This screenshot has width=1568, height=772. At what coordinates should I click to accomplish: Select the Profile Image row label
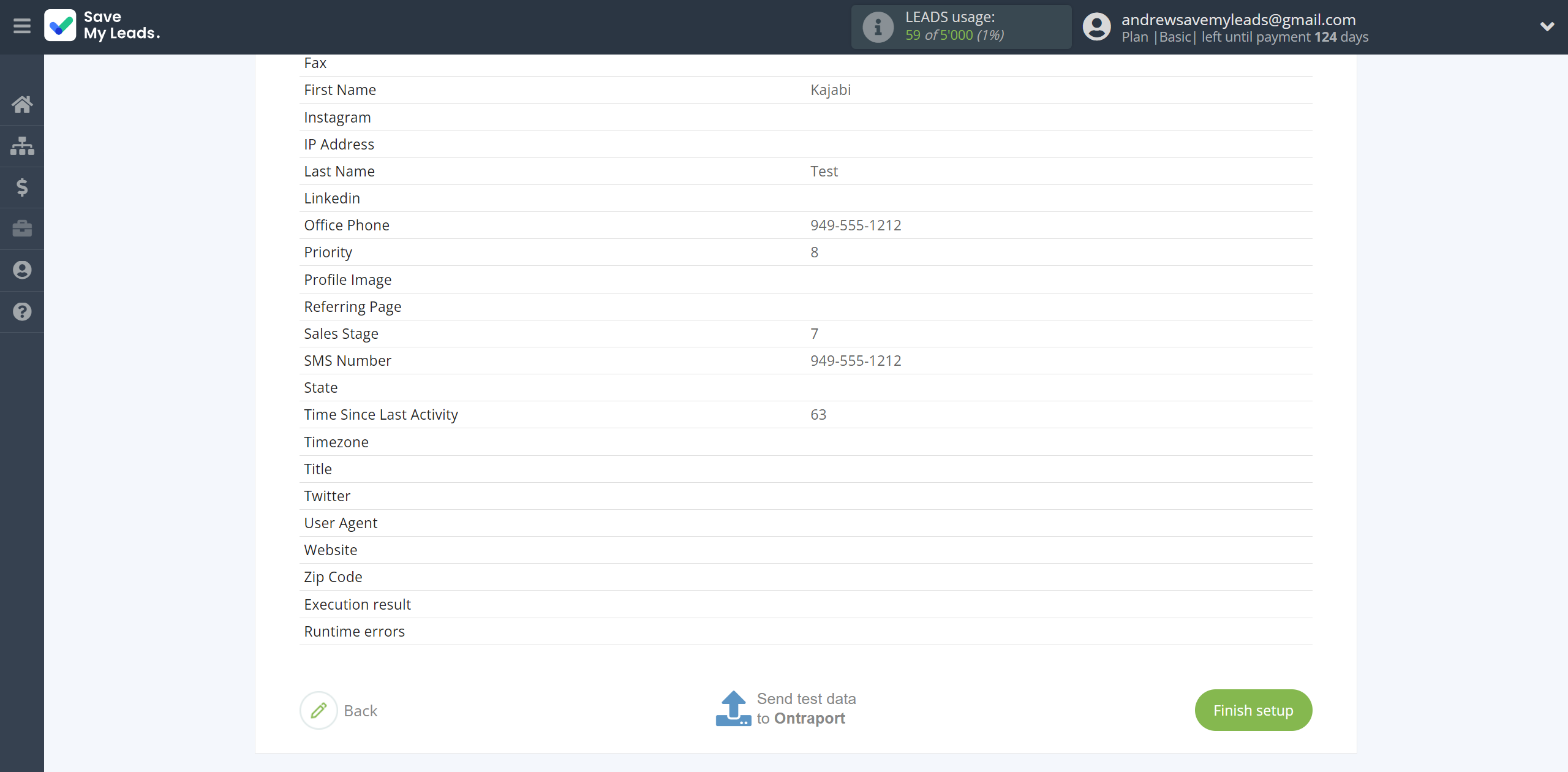pyautogui.click(x=348, y=279)
